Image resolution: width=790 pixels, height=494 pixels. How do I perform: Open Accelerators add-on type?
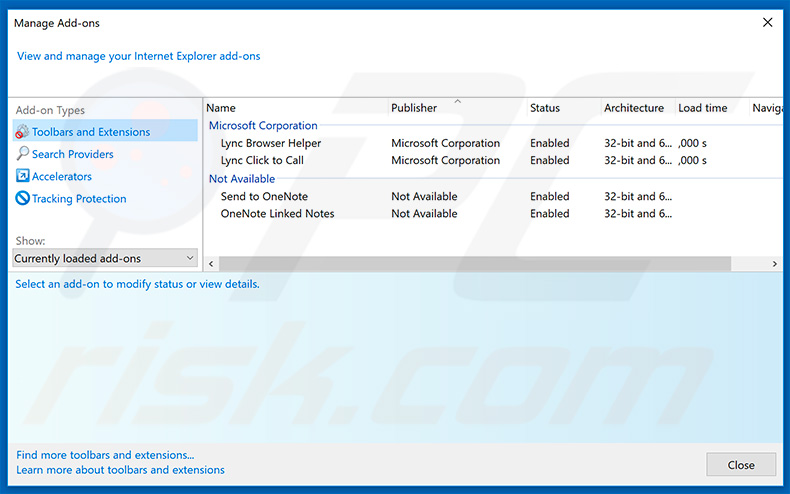(x=62, y=176)
